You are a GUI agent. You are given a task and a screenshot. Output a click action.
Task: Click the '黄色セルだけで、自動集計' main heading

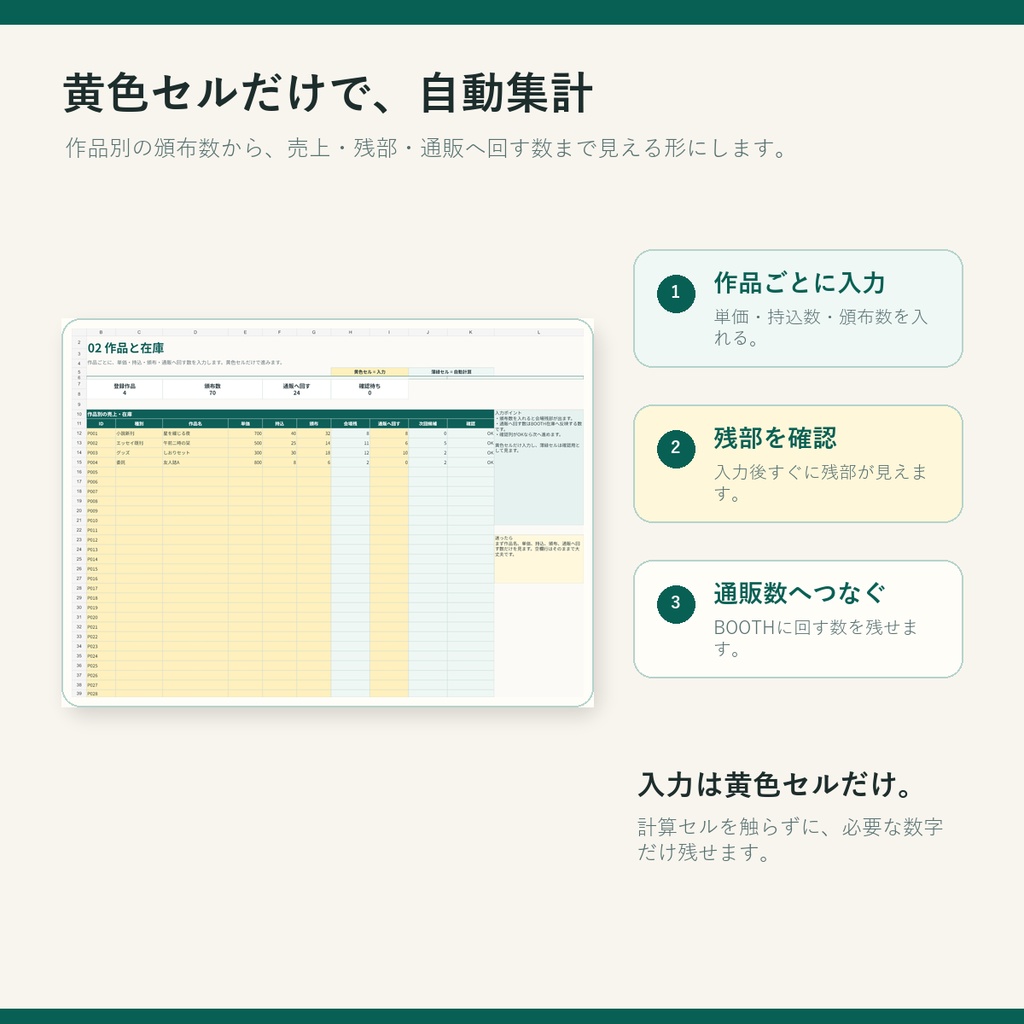pyautogui.click(x=328, y=93)
